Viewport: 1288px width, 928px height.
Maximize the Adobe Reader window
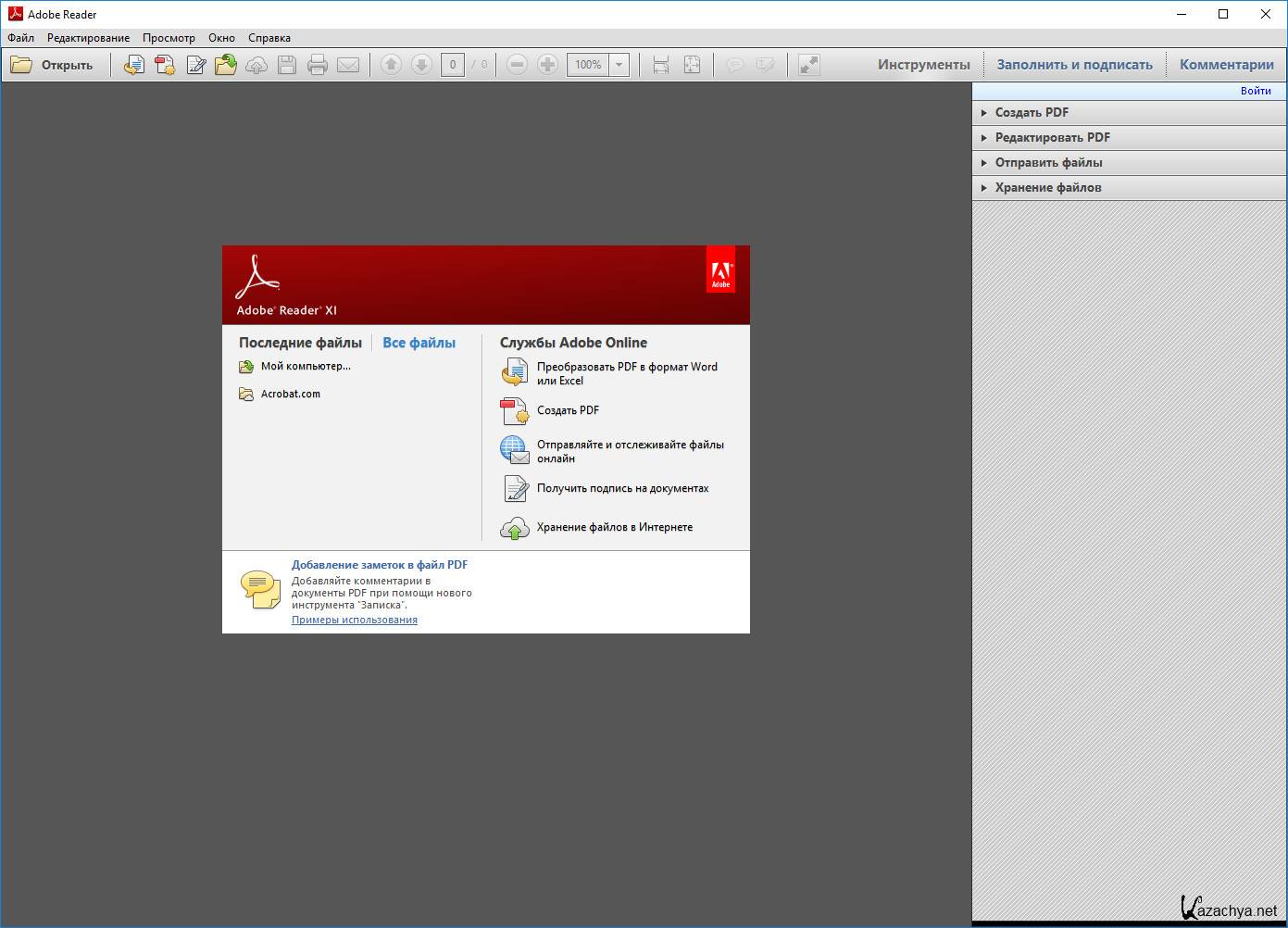(x=1223, y=14)
